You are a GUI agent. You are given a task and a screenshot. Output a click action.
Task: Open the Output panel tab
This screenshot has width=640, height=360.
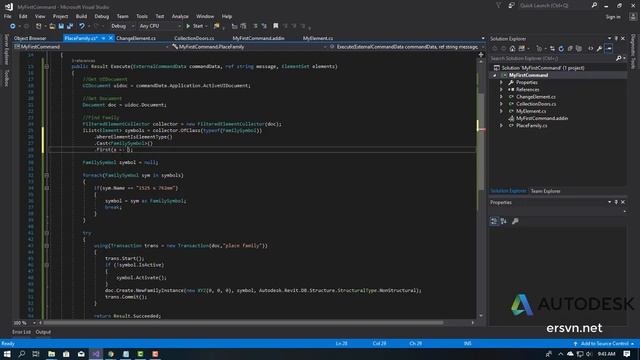(43, 332)
